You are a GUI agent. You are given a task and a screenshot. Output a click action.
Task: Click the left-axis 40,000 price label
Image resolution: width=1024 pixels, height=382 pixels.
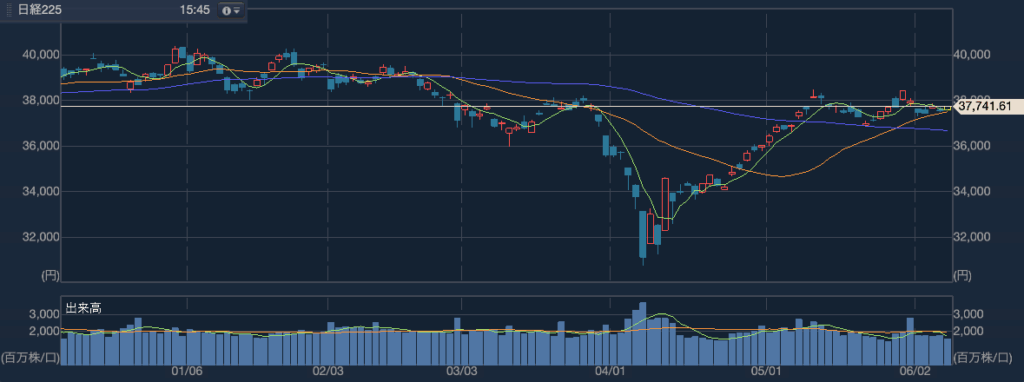coord(40,55)
